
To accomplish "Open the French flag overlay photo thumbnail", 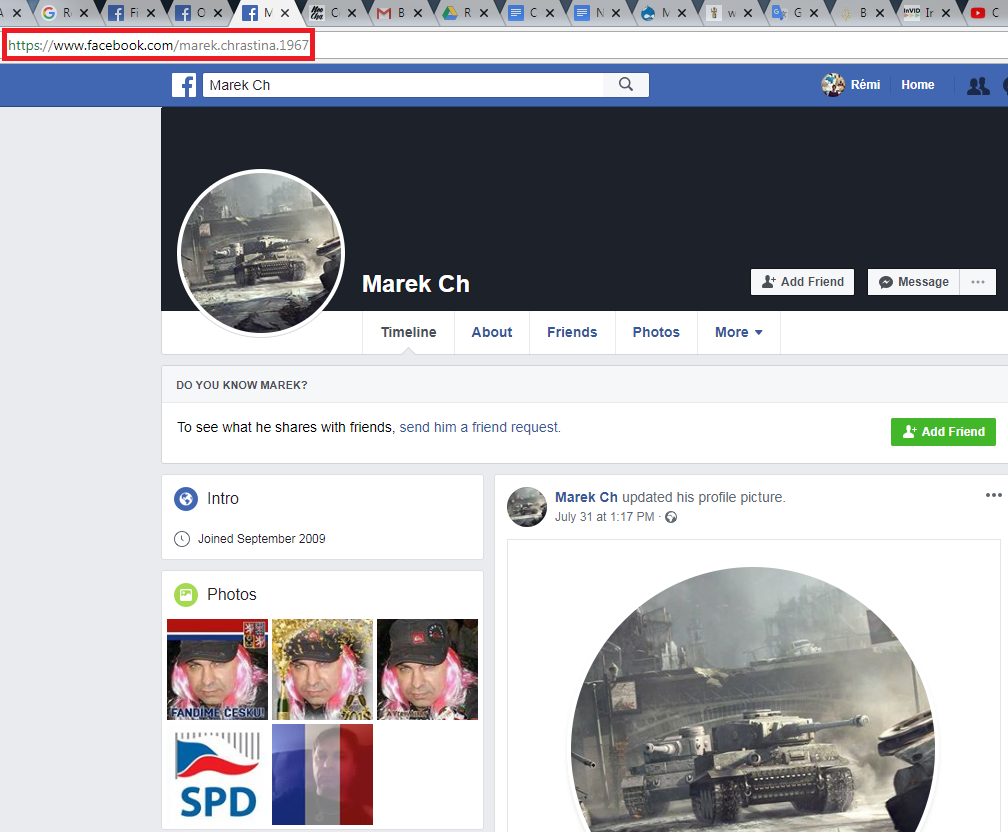I will 322,775.
